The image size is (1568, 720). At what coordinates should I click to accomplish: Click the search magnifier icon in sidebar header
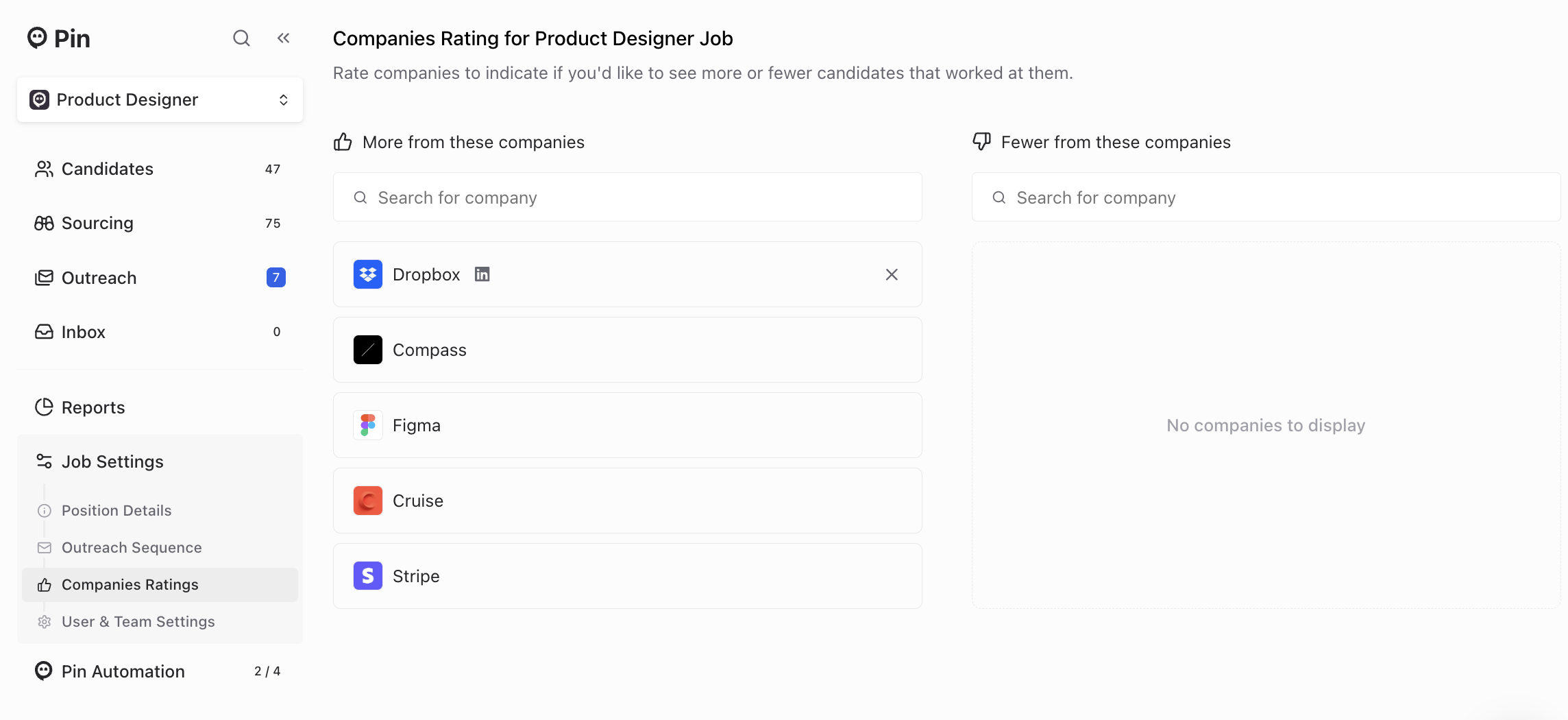pos(241,38)
